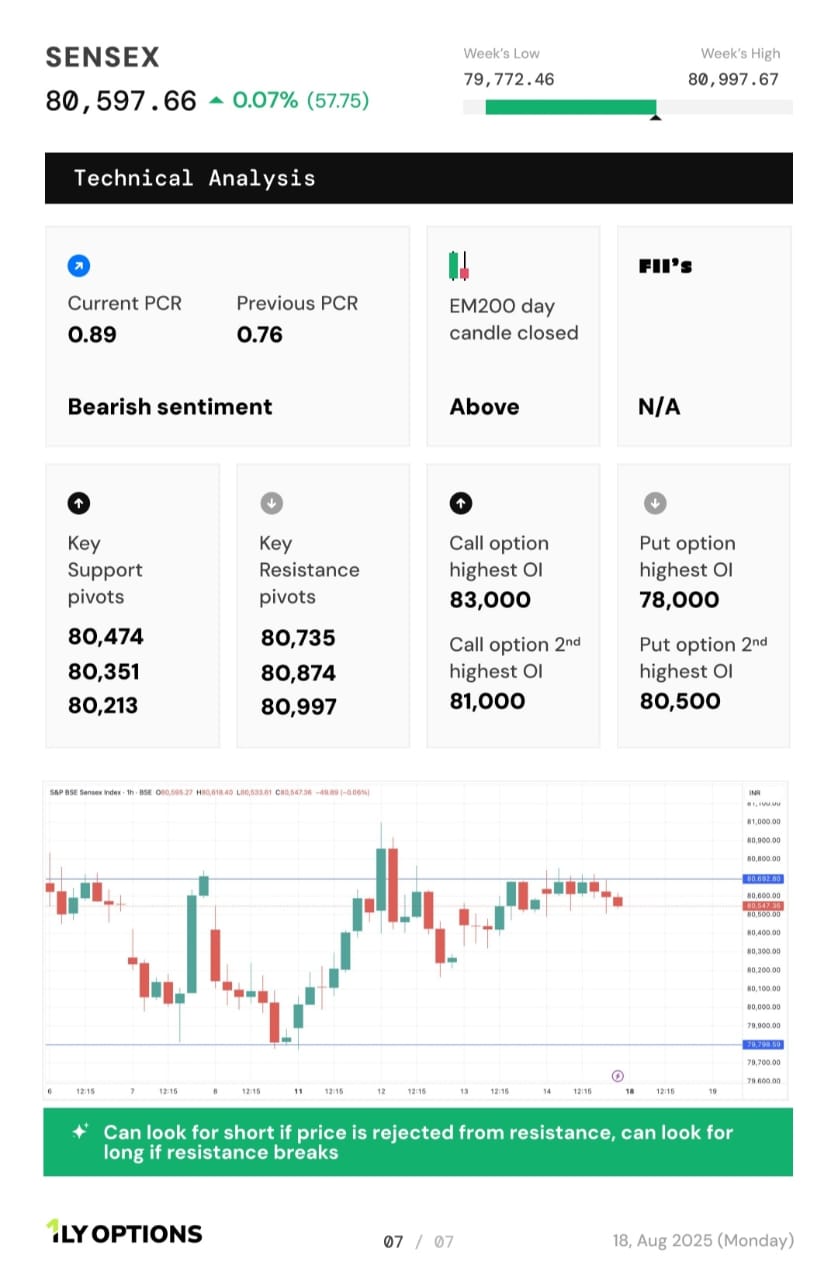Click the black marker under the weekly range bar
Screen dimensions: 838x1280
click(x=655, y=118)
